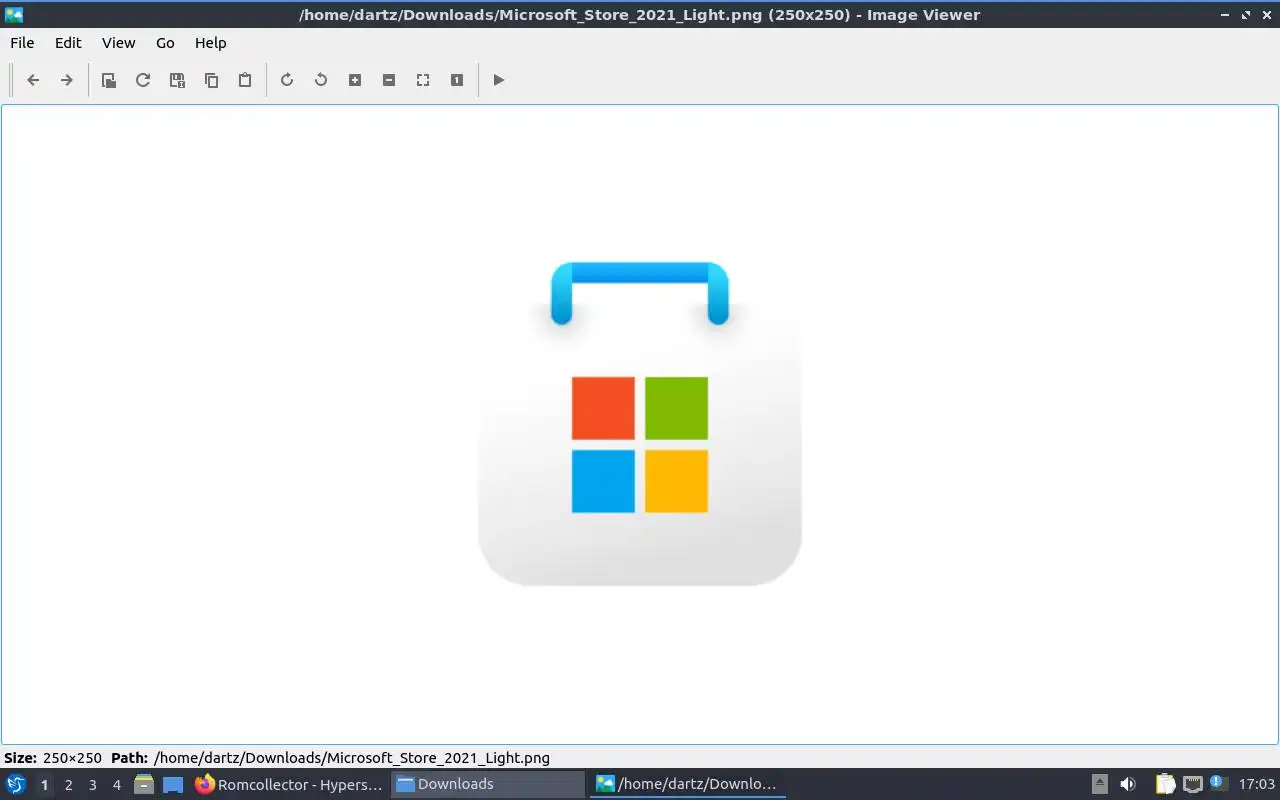Open a file with the toolbar icon
Image resolution: width=1280 pixels, height=800 pixels.
(x=109, y=80)
